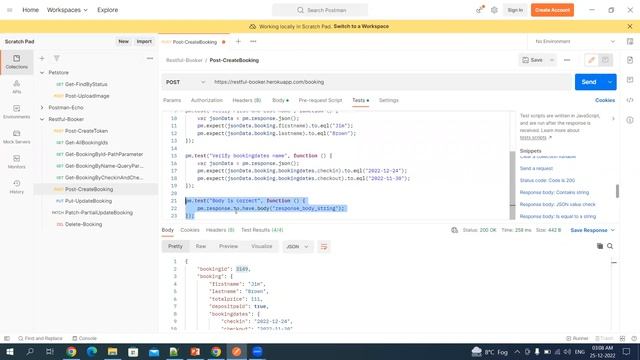Image resolution: width=640 pixels, height=360 pixels.
Task: Open the APIs sidebar panel
Action: pyautogui.click(x=16, y=87)
